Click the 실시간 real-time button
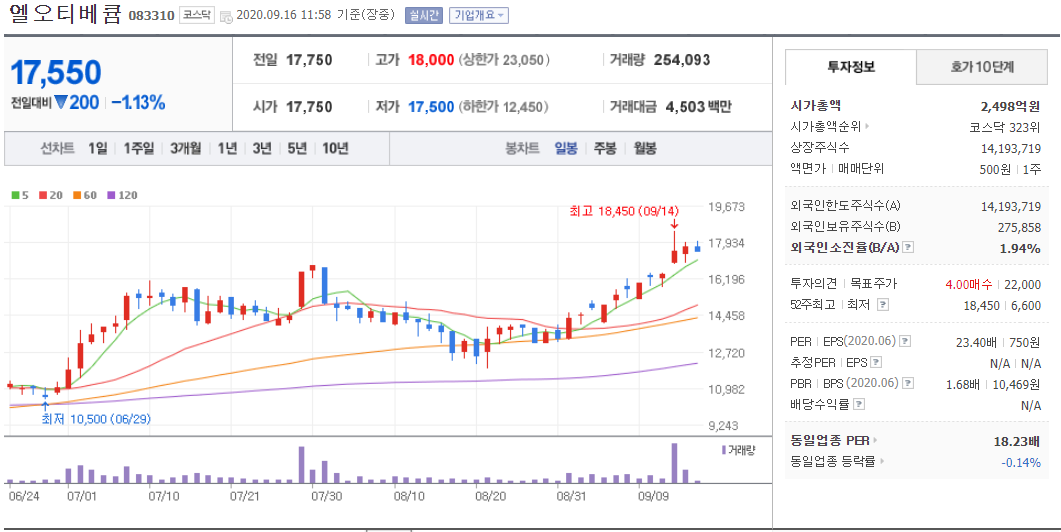Screen dimensions: 1061x532 point(423,16)
